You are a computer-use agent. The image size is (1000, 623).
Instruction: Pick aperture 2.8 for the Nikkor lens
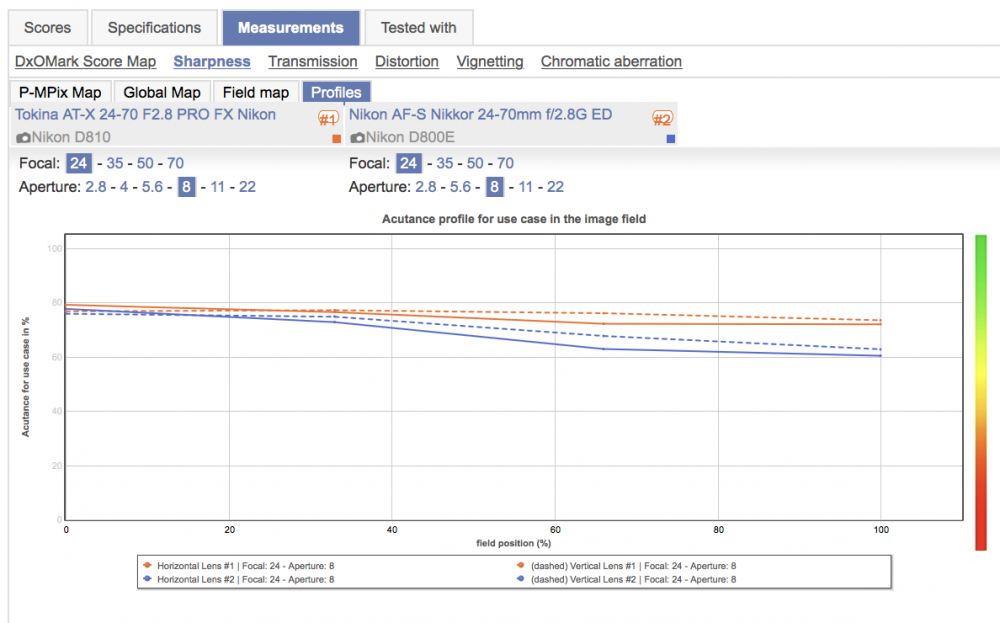click(426, 187)
